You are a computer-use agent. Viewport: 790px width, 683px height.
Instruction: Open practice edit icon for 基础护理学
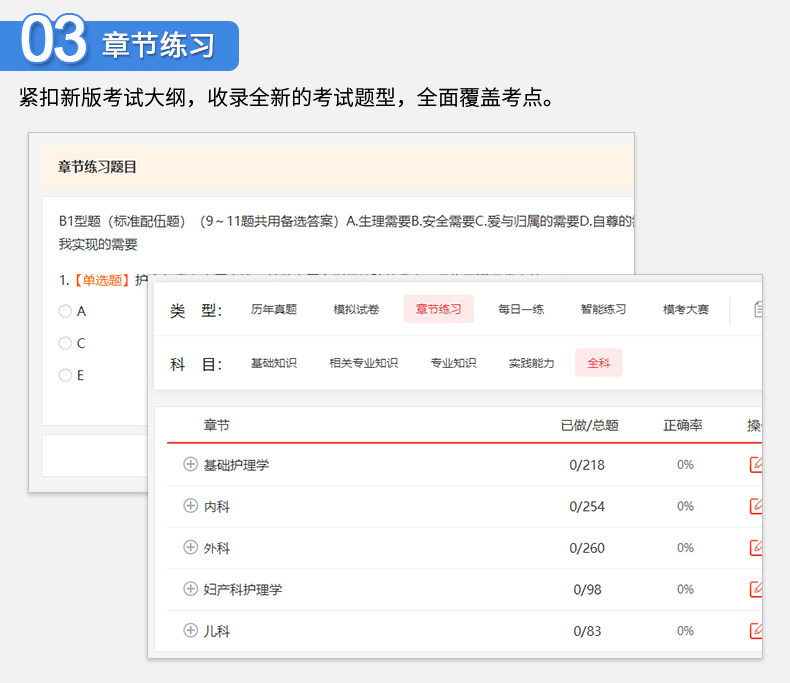[756, 464]
